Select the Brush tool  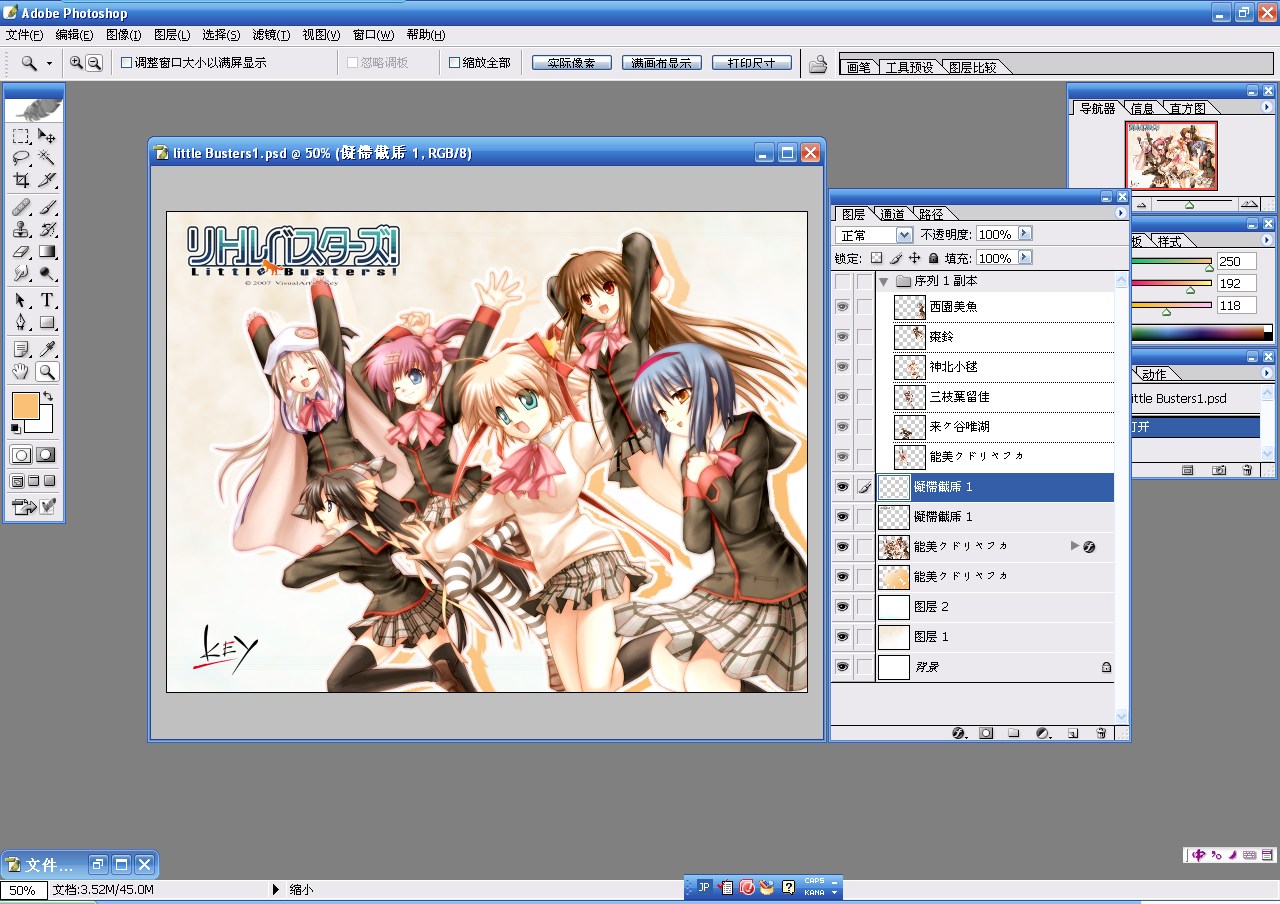[47, 207]
